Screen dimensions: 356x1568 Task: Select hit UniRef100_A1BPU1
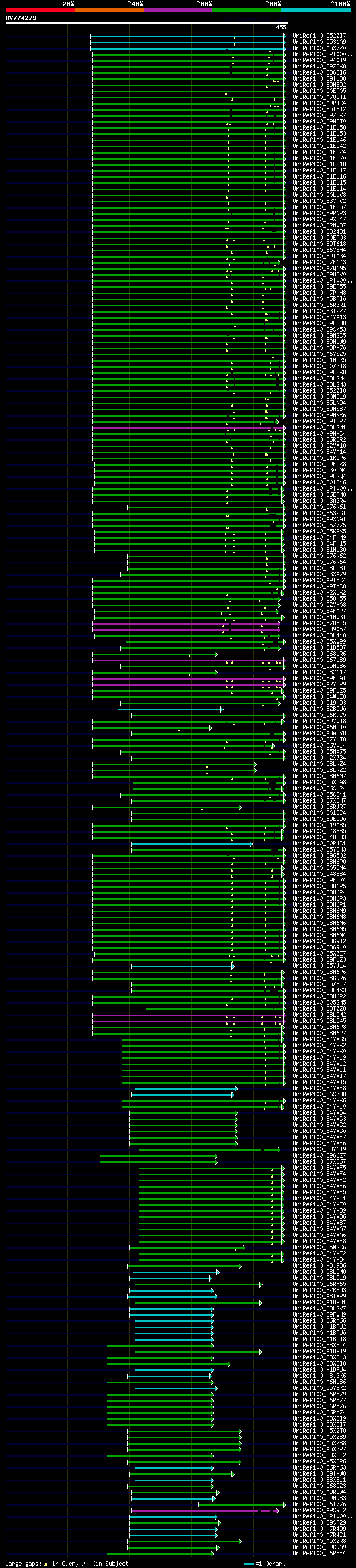(319, 1303)
